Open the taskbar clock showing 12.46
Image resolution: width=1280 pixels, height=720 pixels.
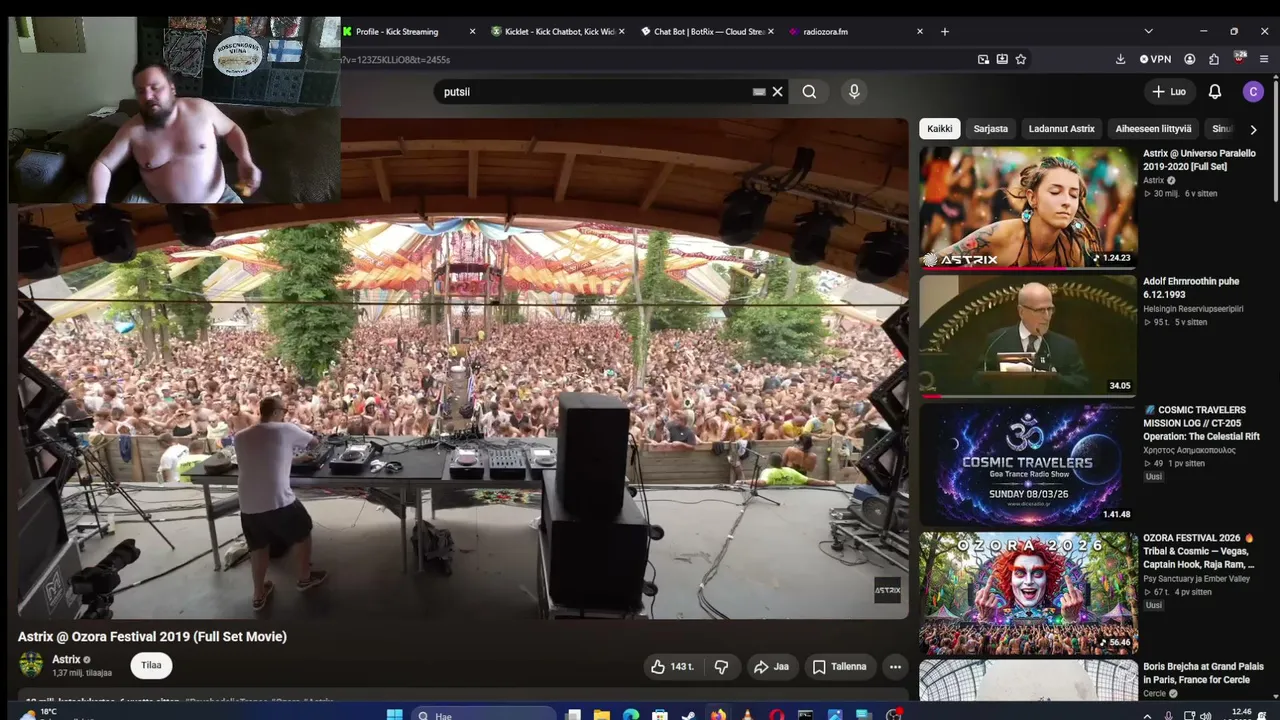[1242, 714]
